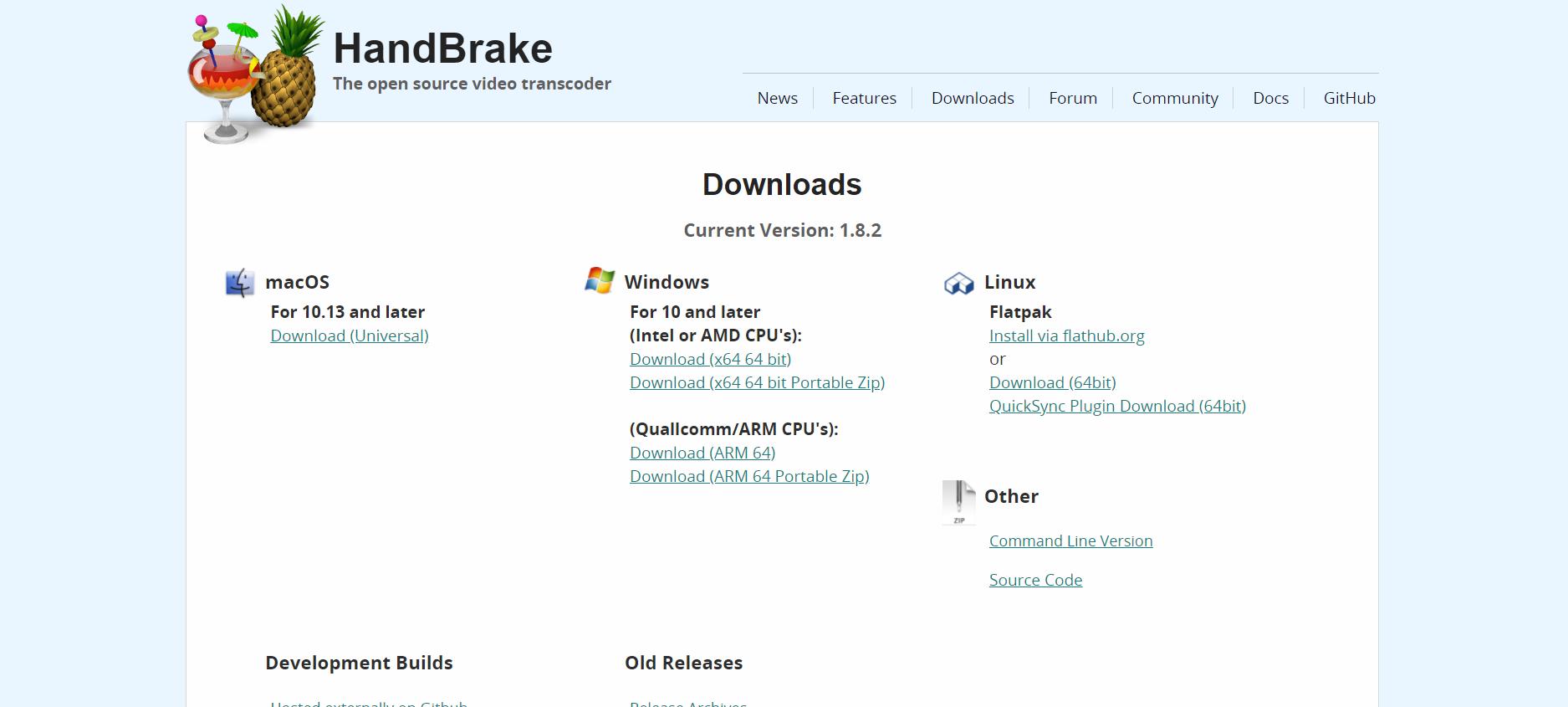Open the Docs navigation link
The width and height of the screenshot is (1568, 707).
coord(1270,98)
